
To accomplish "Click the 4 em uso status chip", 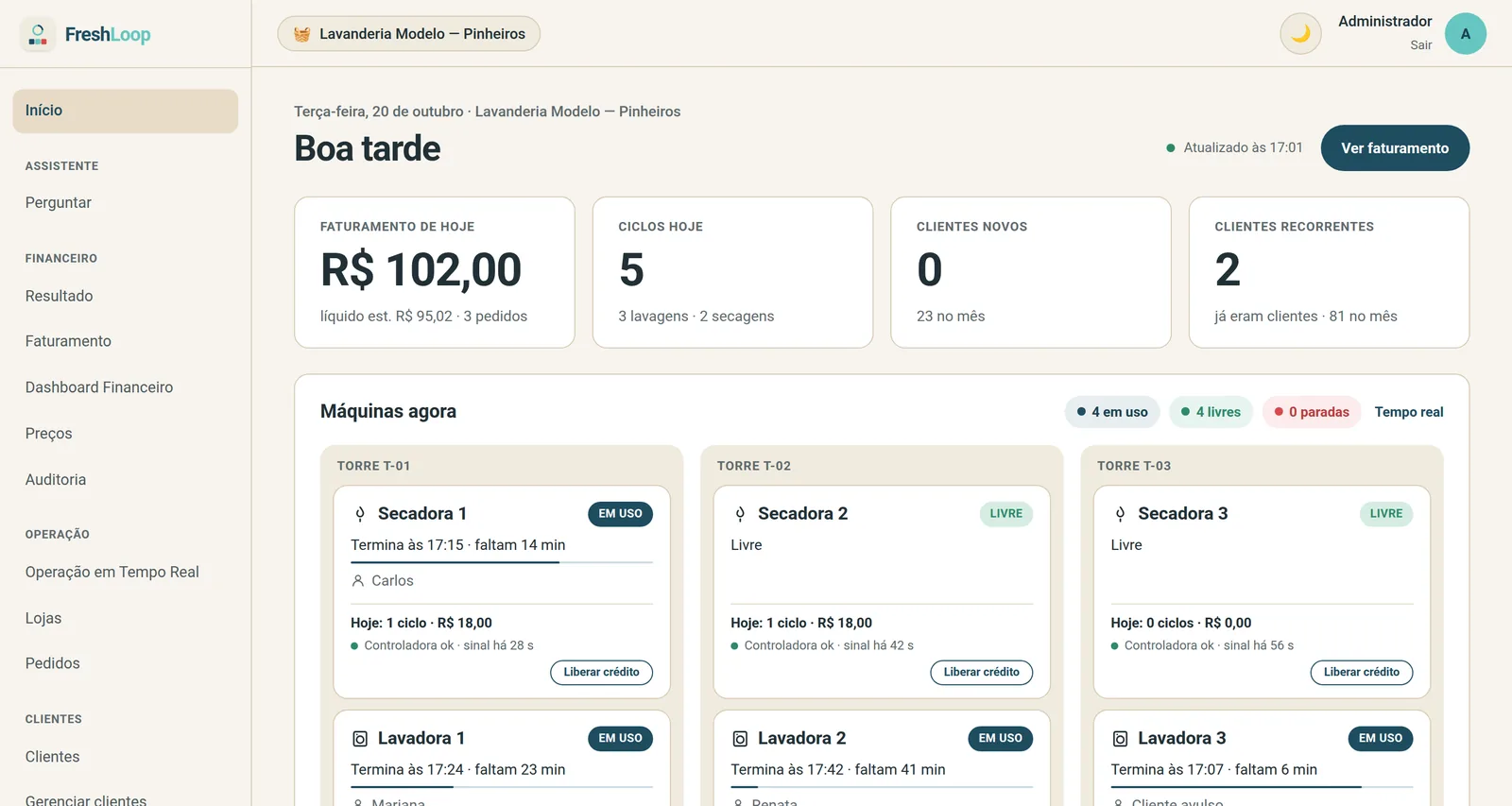I will [x=1112, y=412].
